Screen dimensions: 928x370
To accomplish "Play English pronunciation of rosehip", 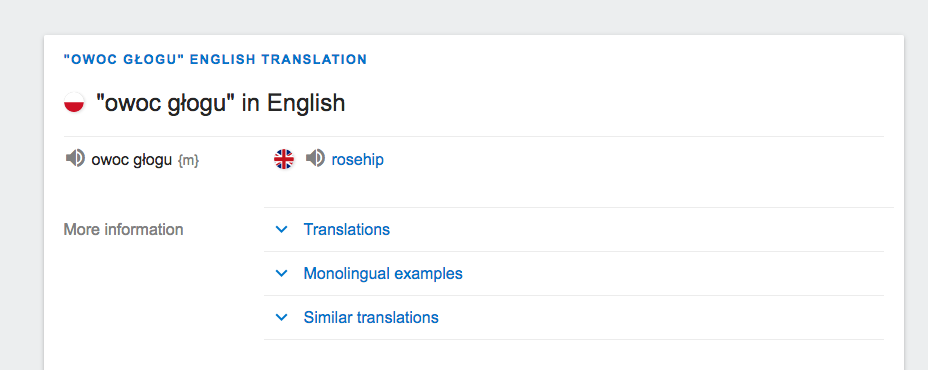I will (315, 159).
